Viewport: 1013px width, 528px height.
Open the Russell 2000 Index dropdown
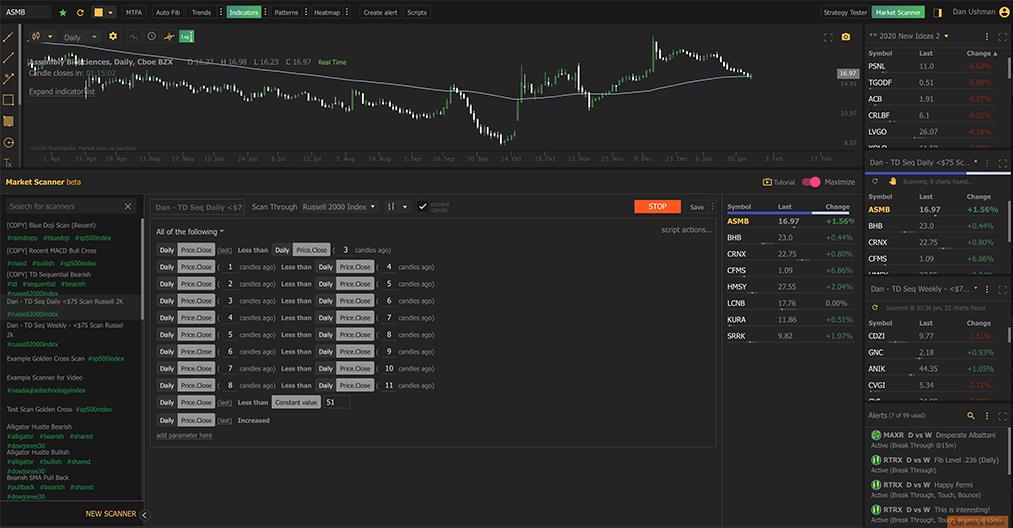339,206
